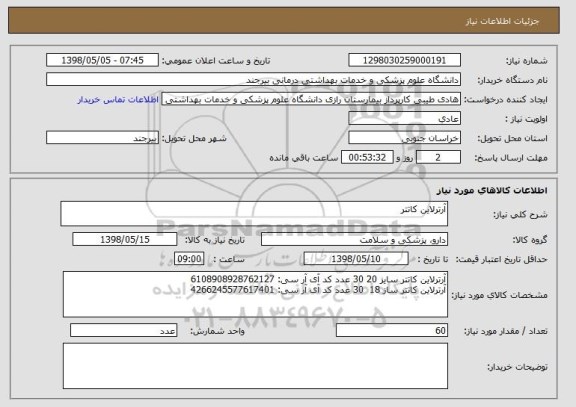Select the goods group field دارو، پزشکی و سلامت
The image size is (576, 407).
point(354,240)
